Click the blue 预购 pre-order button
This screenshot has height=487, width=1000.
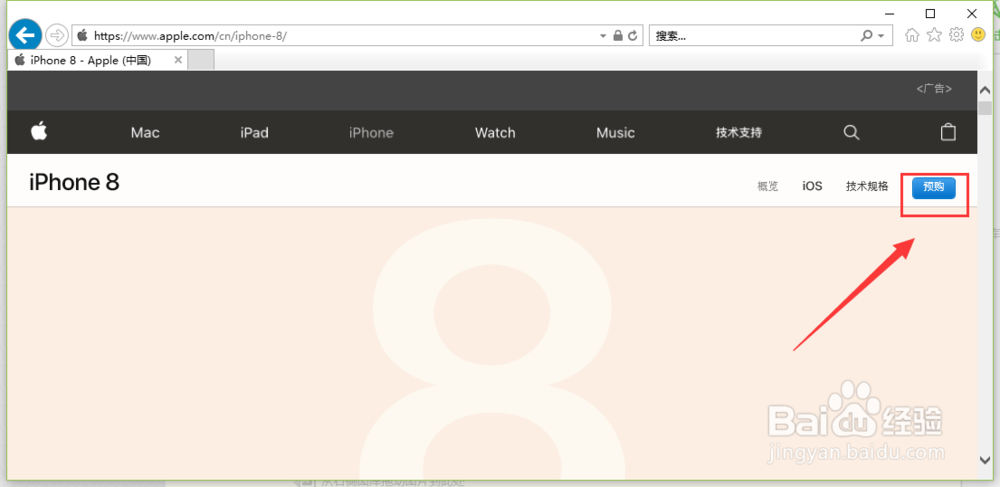(x=934, y=187)
